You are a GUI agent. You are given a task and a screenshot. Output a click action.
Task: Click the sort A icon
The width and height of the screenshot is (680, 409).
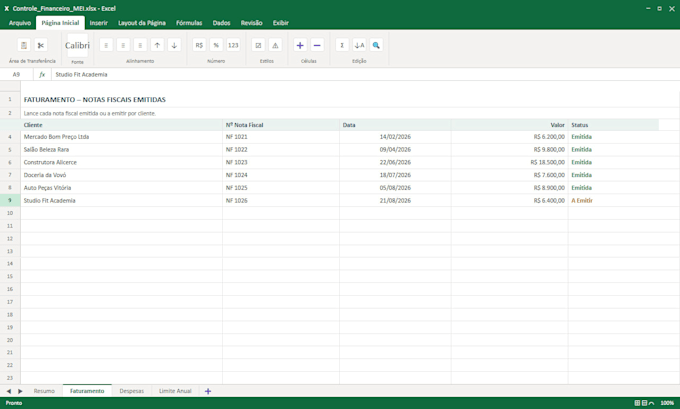tap(359, 45)
